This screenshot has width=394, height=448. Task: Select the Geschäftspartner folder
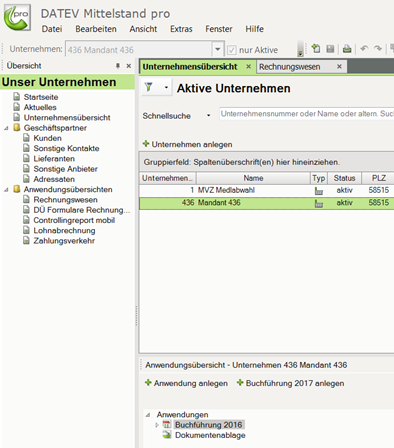tap(55, 128)
